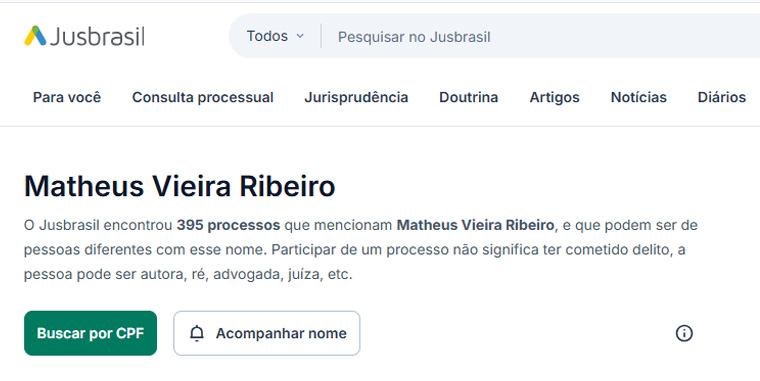Click the bold name inside the description paragraph
760x381 pixels.
point(475,225)
